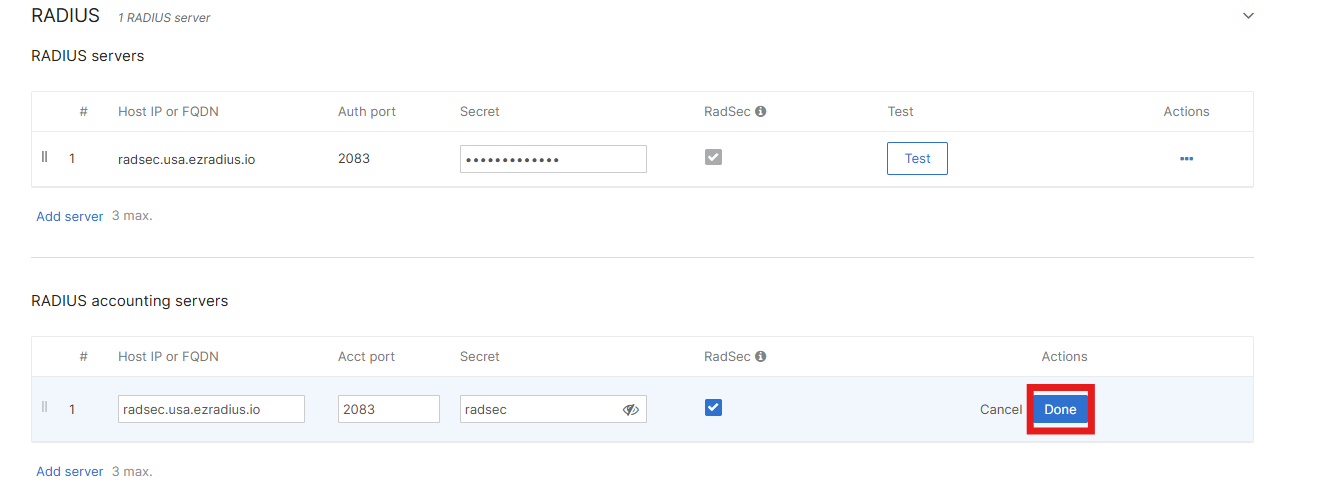Click the '1 RADIUS server' subtitle
The image size is (1336, 488).
(x=164, y=18)
